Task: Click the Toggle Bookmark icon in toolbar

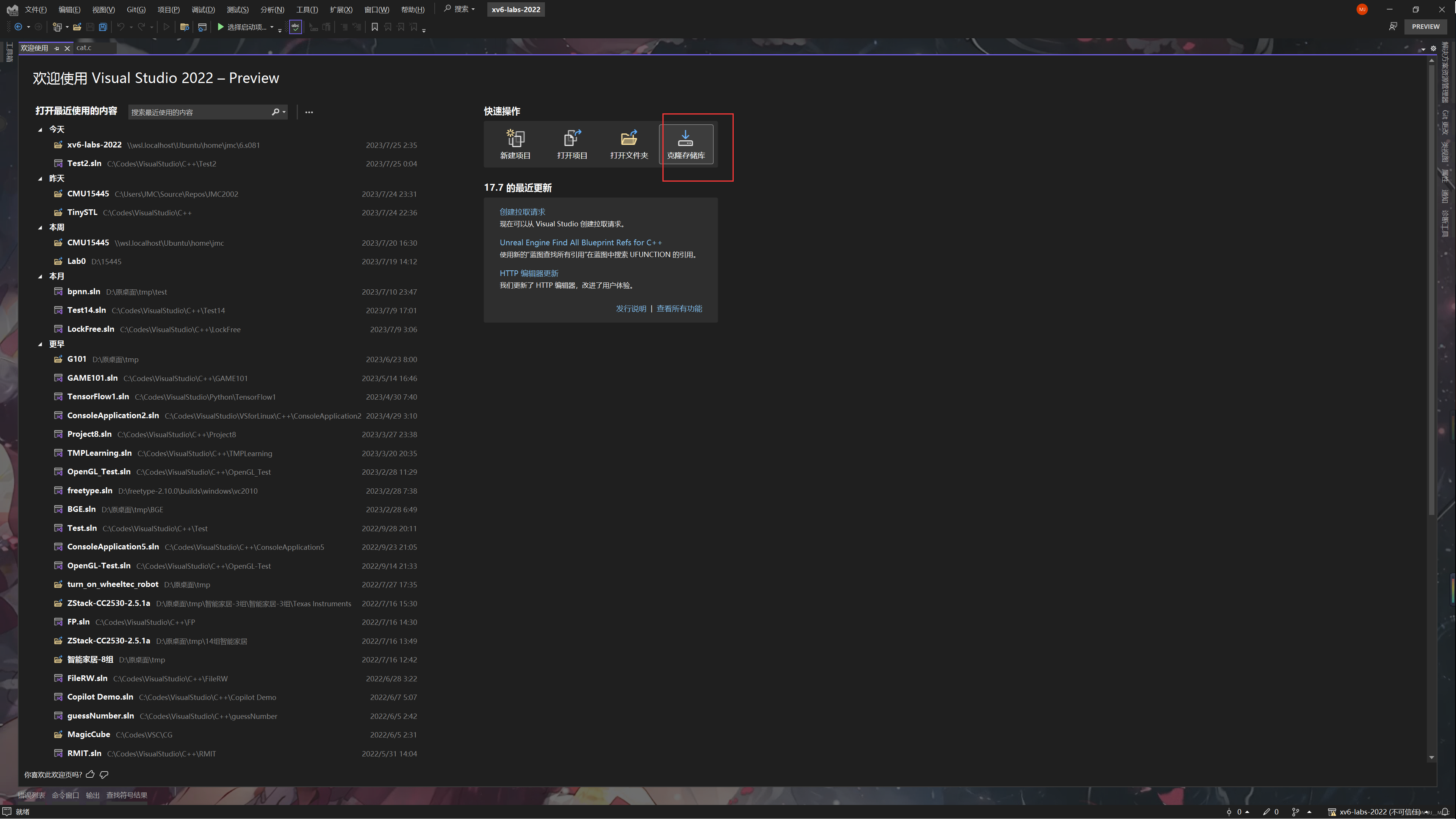Action: click(375, 27)
